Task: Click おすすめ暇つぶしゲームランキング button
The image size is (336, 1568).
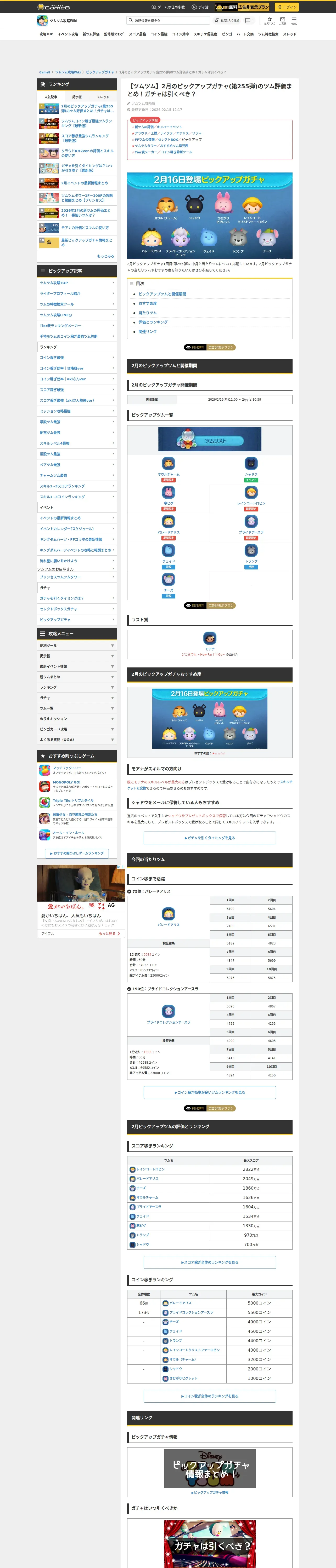Action: point(77,854)
